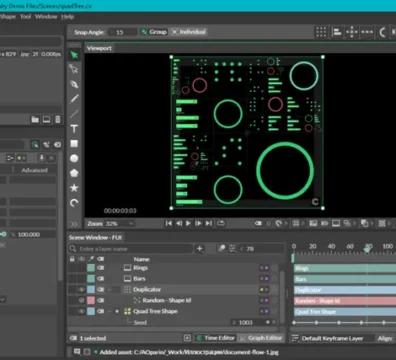396x360 pixels.
Task: Select the Arc shape tool
Action: click(74, 203)
